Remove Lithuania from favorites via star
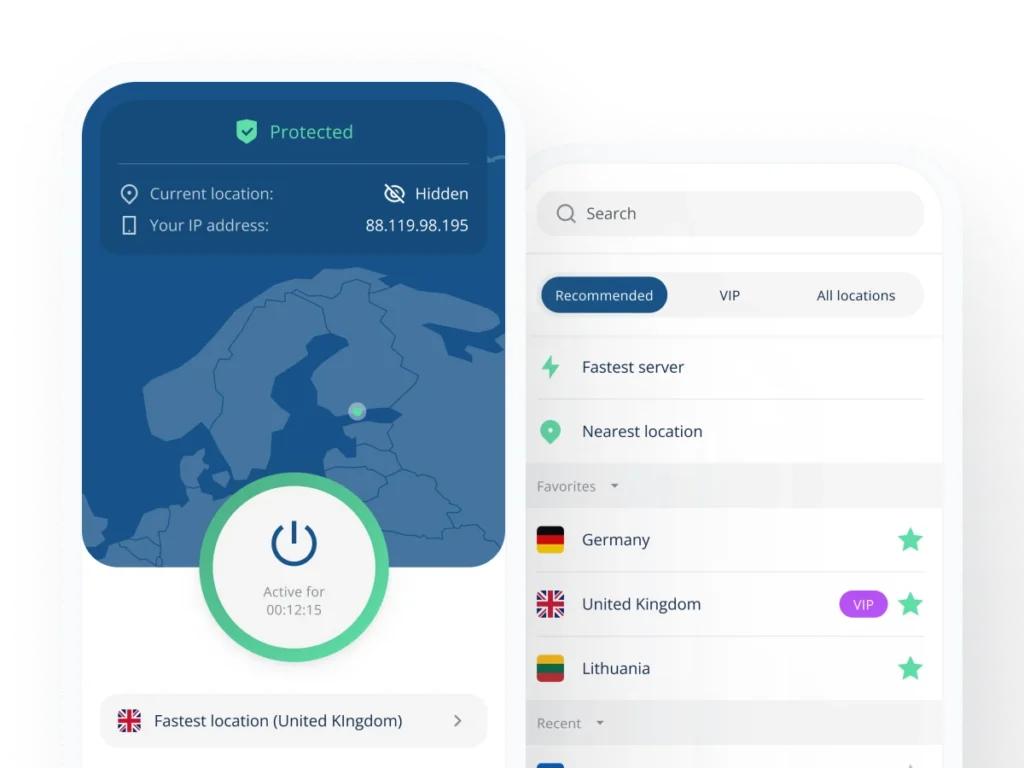The image size is (1024, 768). tap(910, 668)
